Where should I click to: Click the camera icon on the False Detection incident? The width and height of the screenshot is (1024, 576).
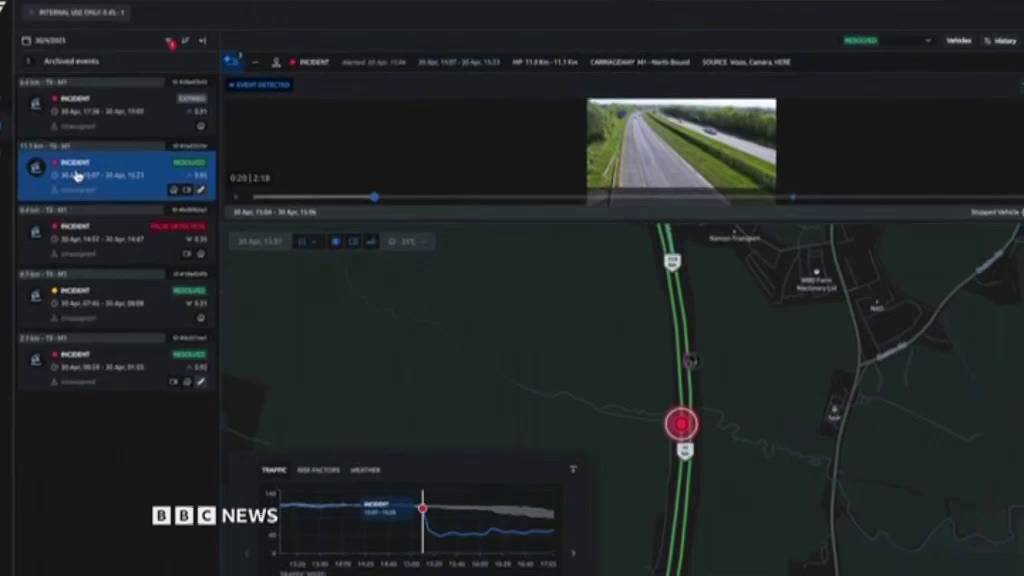(187, 253)
